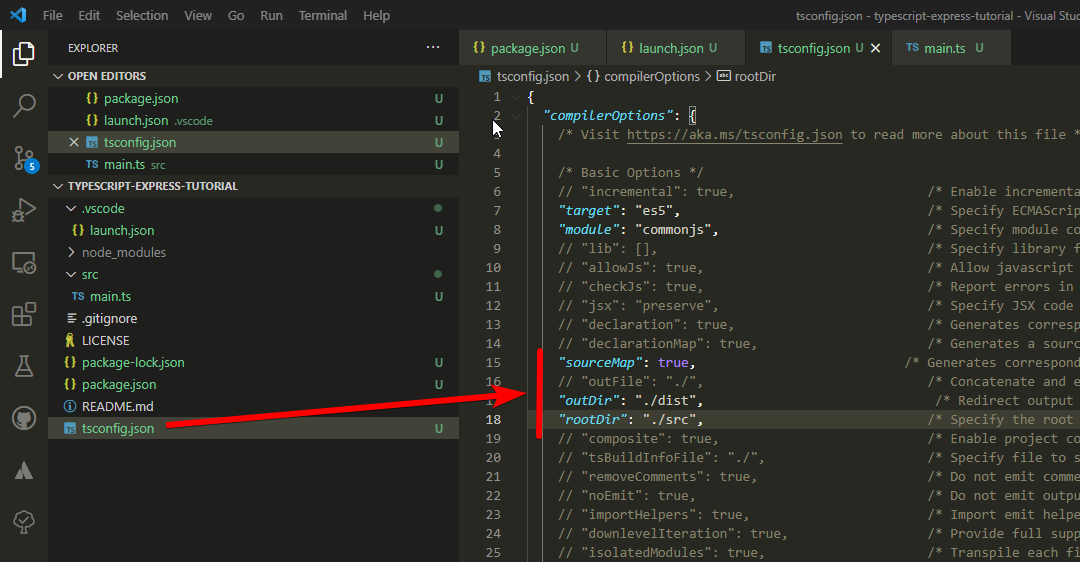Open the Remote Explorer view
The width and height of the screenshot is (1080, 562).
click(23, 263)
